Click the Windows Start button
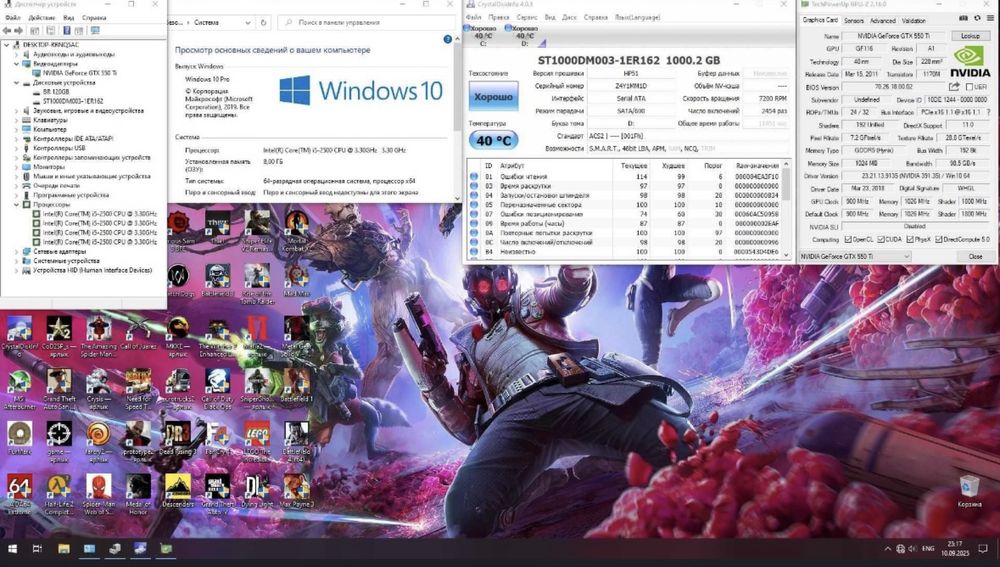Viewport: 1000px width, 567px height. pyautogui.click(x=11, y=549)
